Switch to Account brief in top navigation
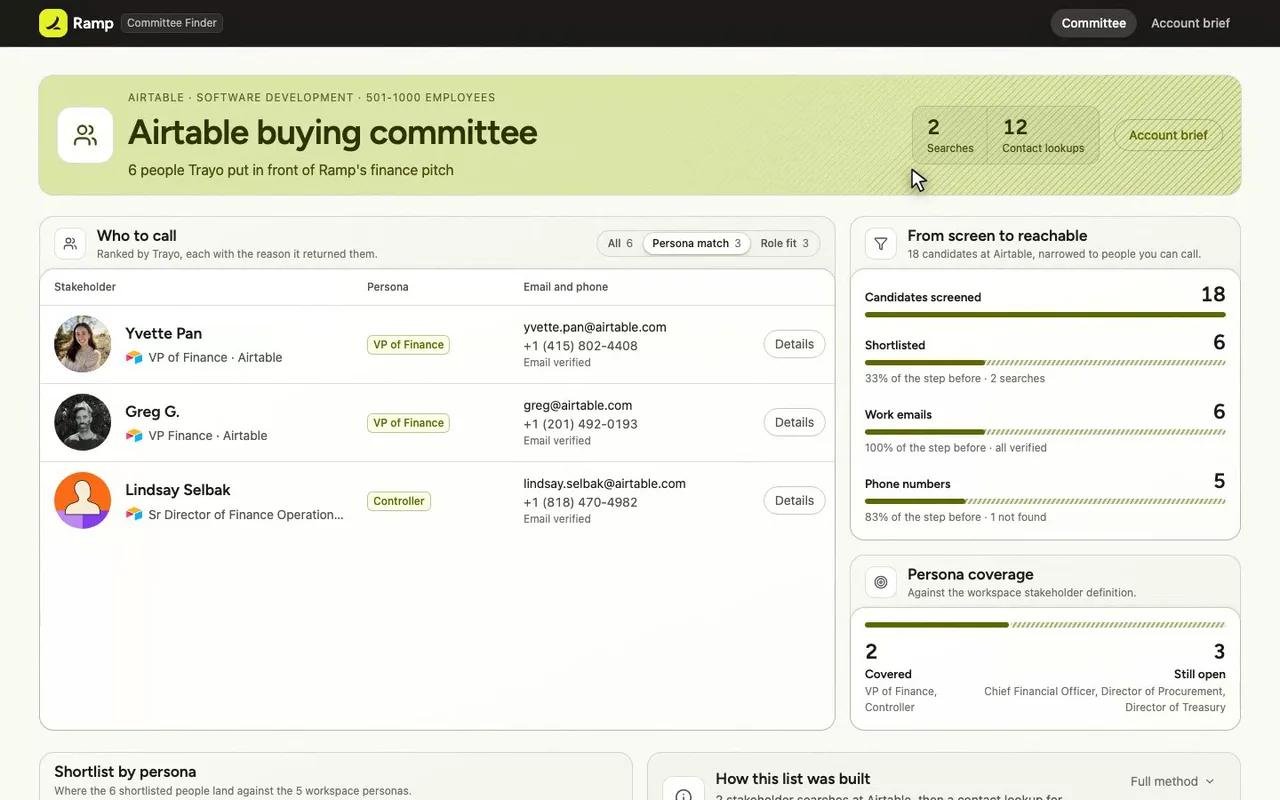The height and width of the screenshot is (800, 1280). (1190, 23)
